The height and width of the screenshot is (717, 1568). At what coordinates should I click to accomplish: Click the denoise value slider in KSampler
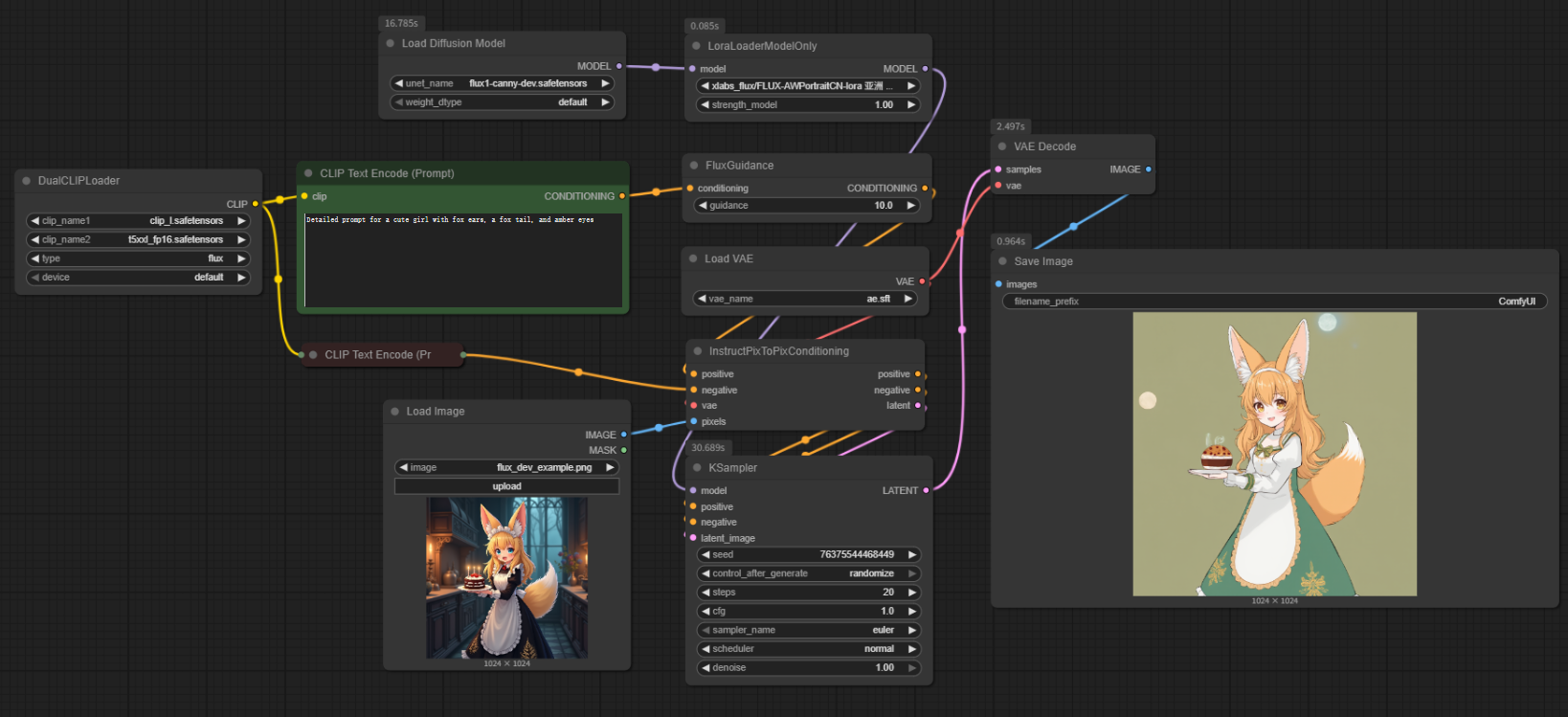click(809, 668)
